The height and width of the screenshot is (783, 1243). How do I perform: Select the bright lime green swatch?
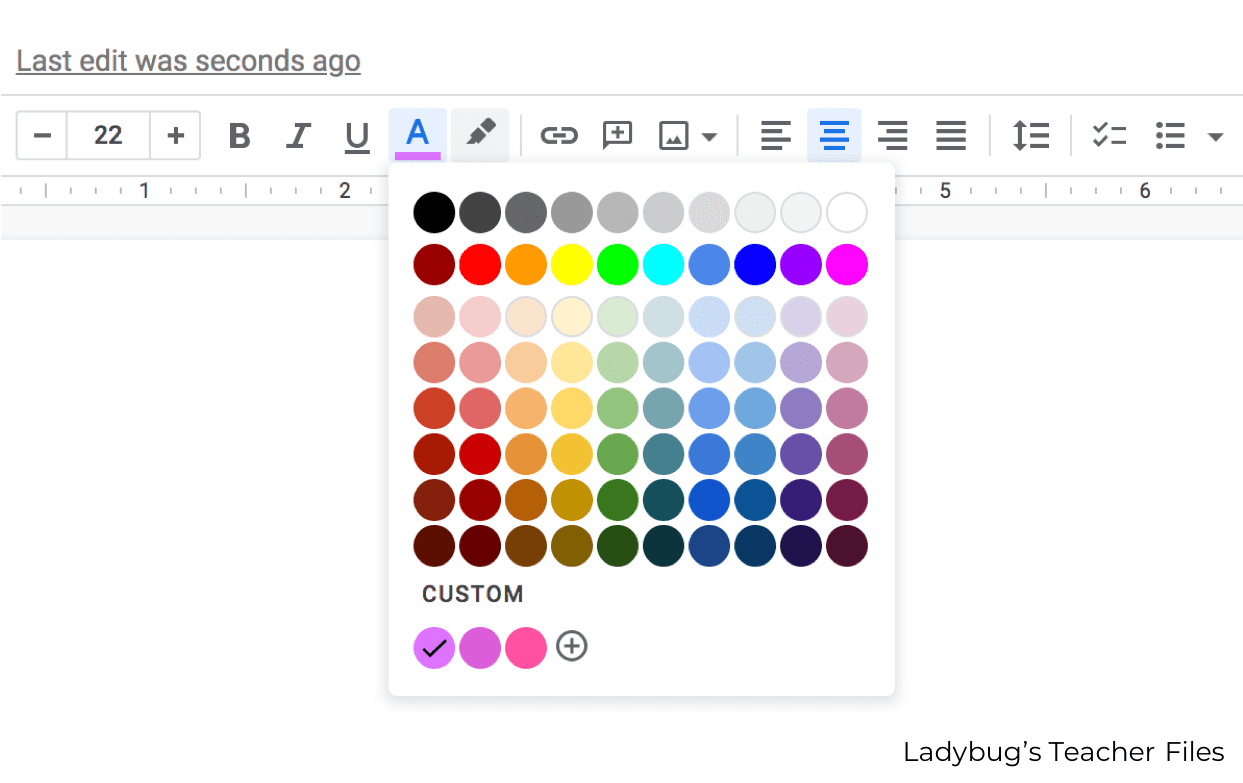618,265
